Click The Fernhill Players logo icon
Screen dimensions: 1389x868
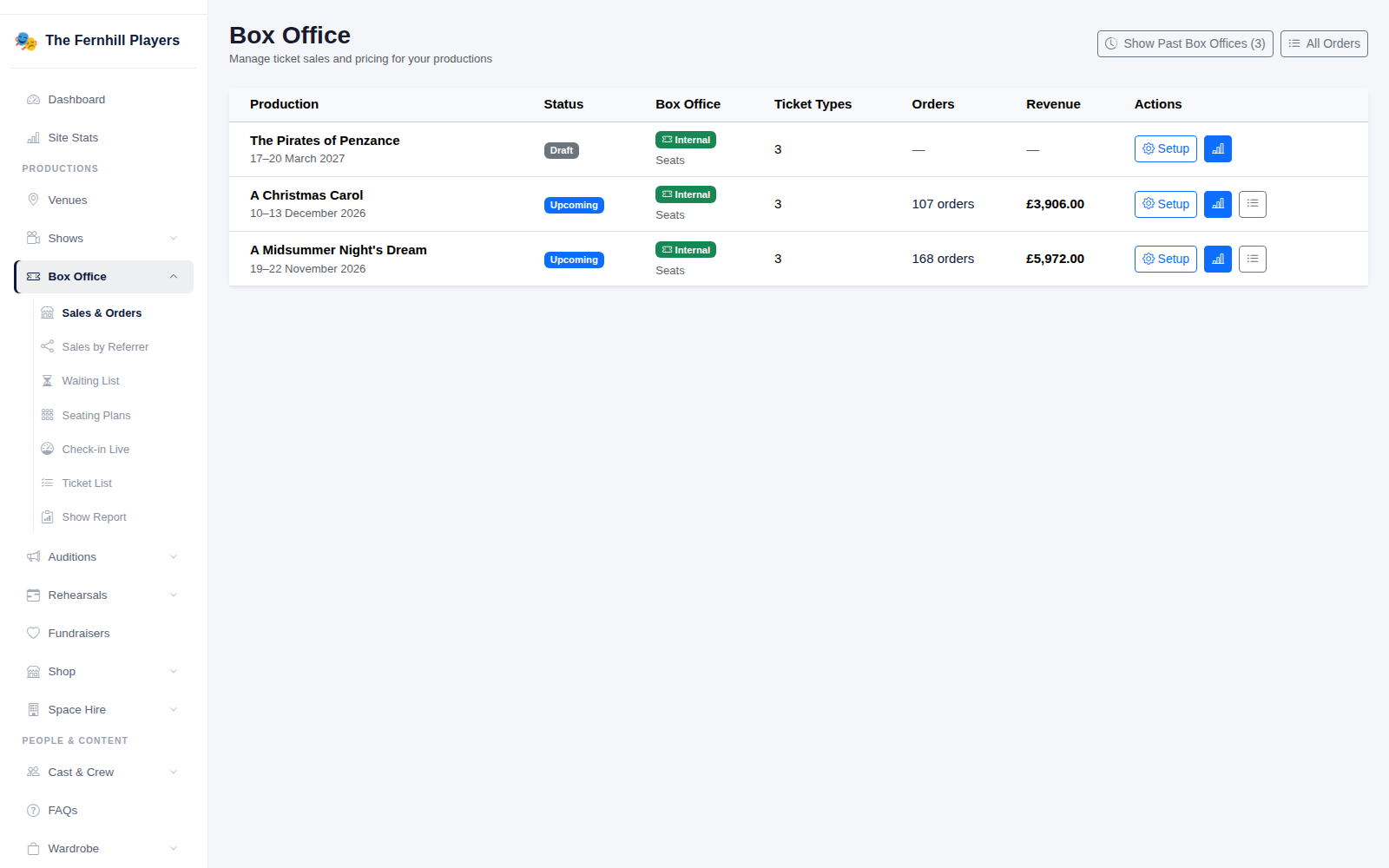point(26,41)
